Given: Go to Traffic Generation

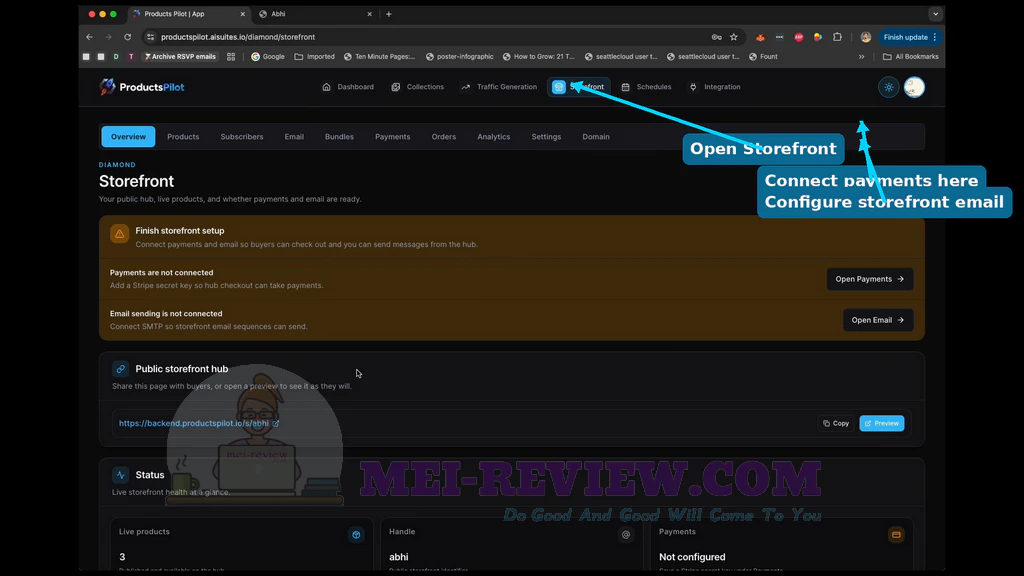Looking at the screenshot, I should pyautogui.click(x=499, y=87).
